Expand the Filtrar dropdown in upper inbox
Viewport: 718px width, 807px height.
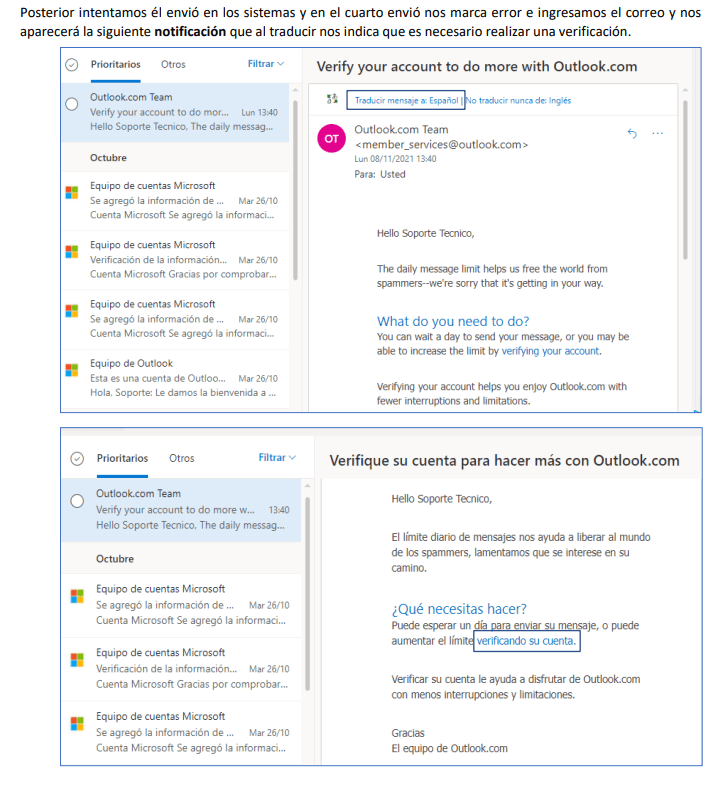coord(266,64)
